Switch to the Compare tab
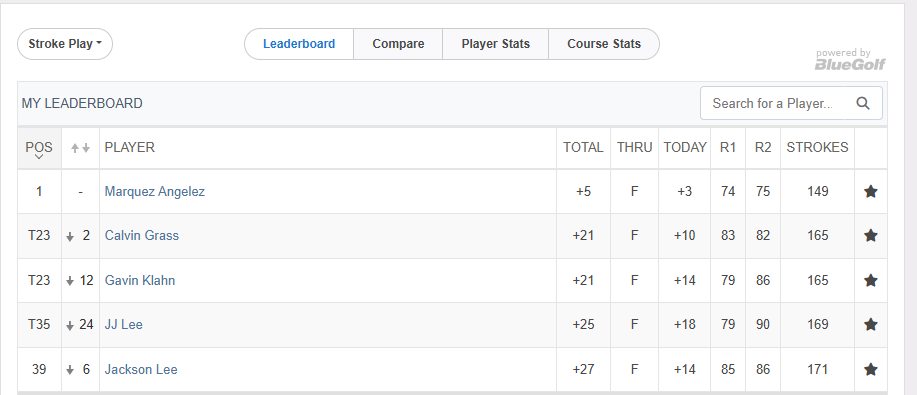This screenshot has height=395, width=917. [x=398, y=44]
